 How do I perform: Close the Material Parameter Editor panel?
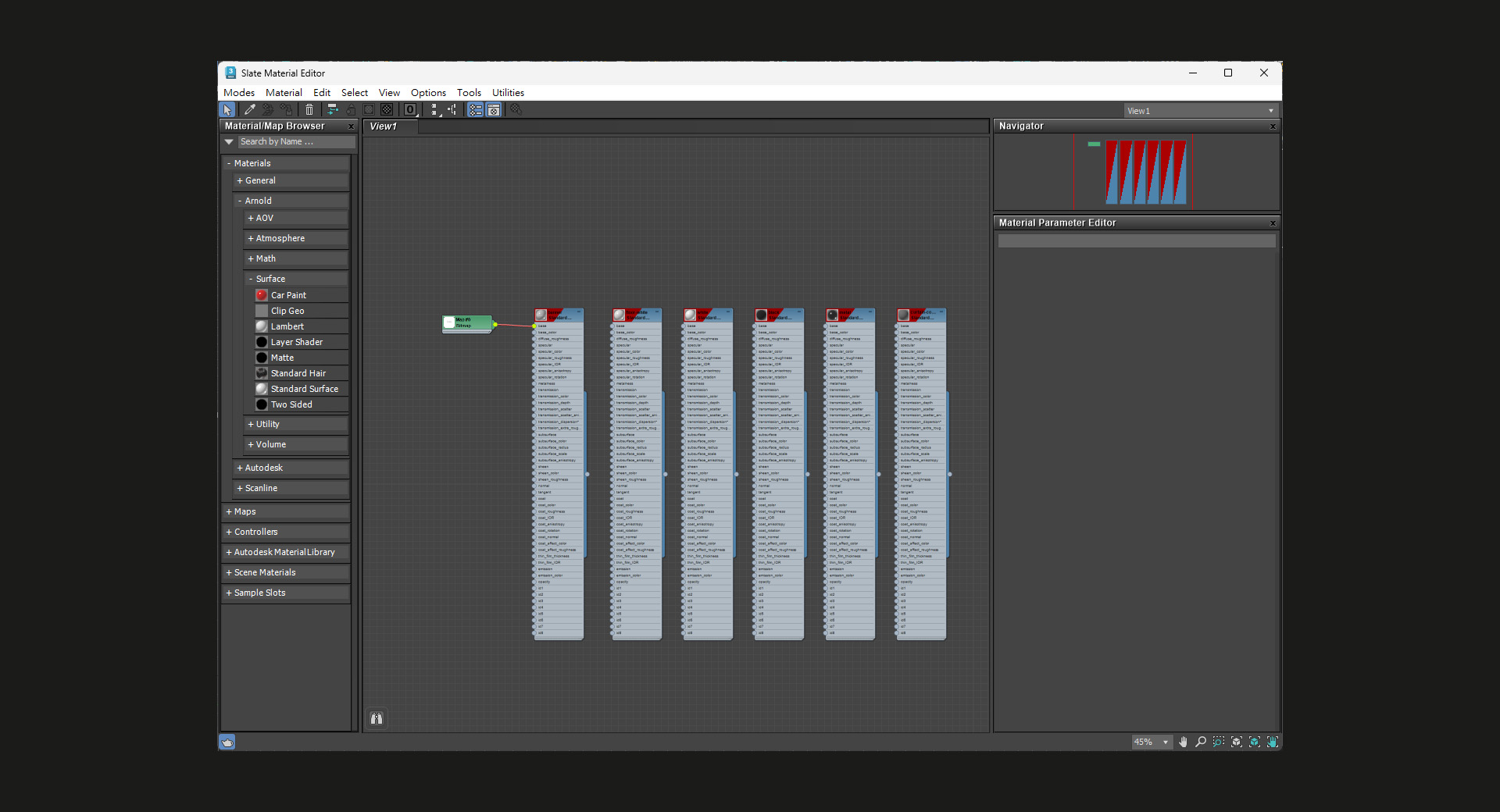click(1273, 223)
